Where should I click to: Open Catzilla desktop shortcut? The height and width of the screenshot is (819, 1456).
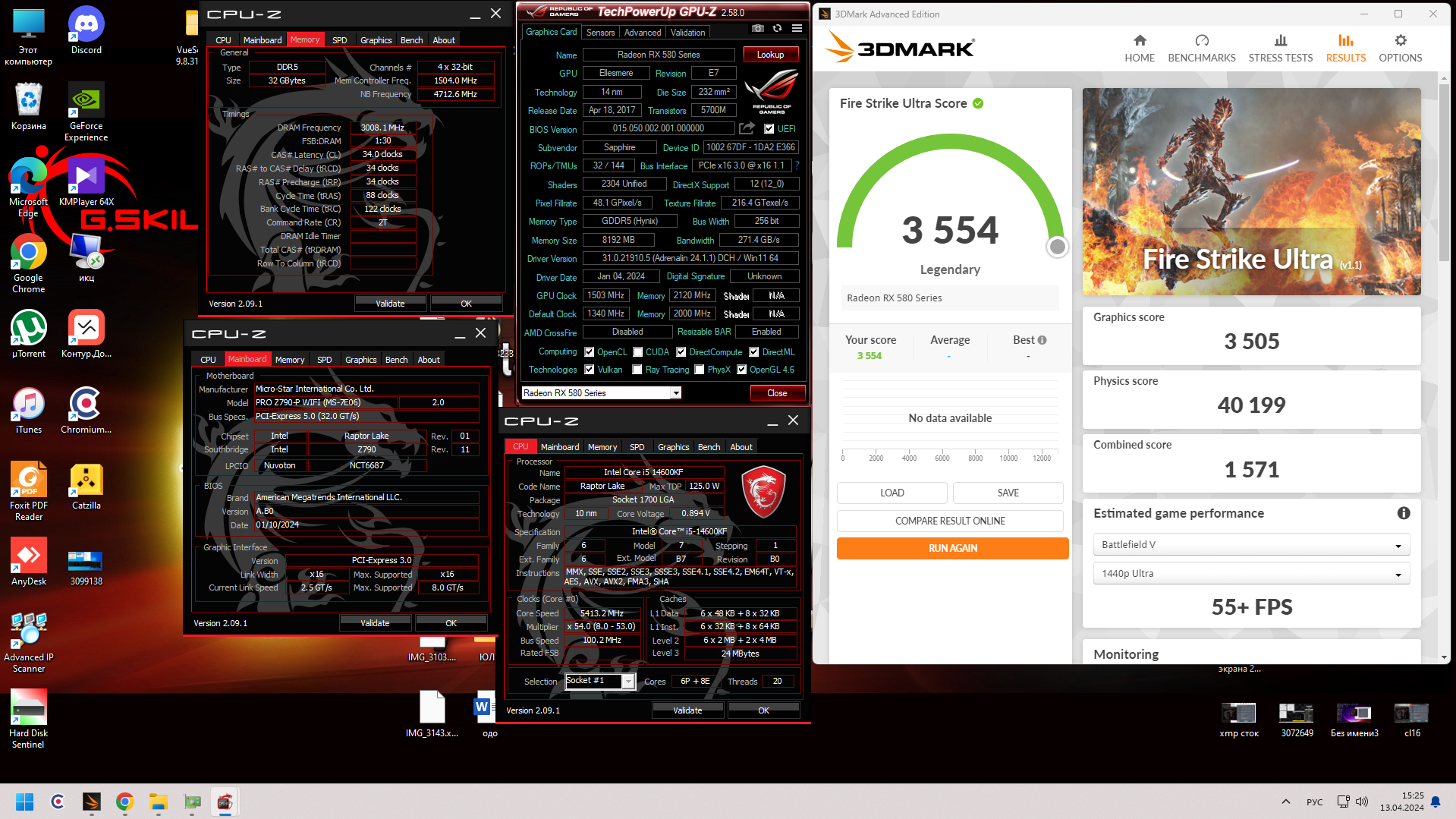[x=86, y=486]
